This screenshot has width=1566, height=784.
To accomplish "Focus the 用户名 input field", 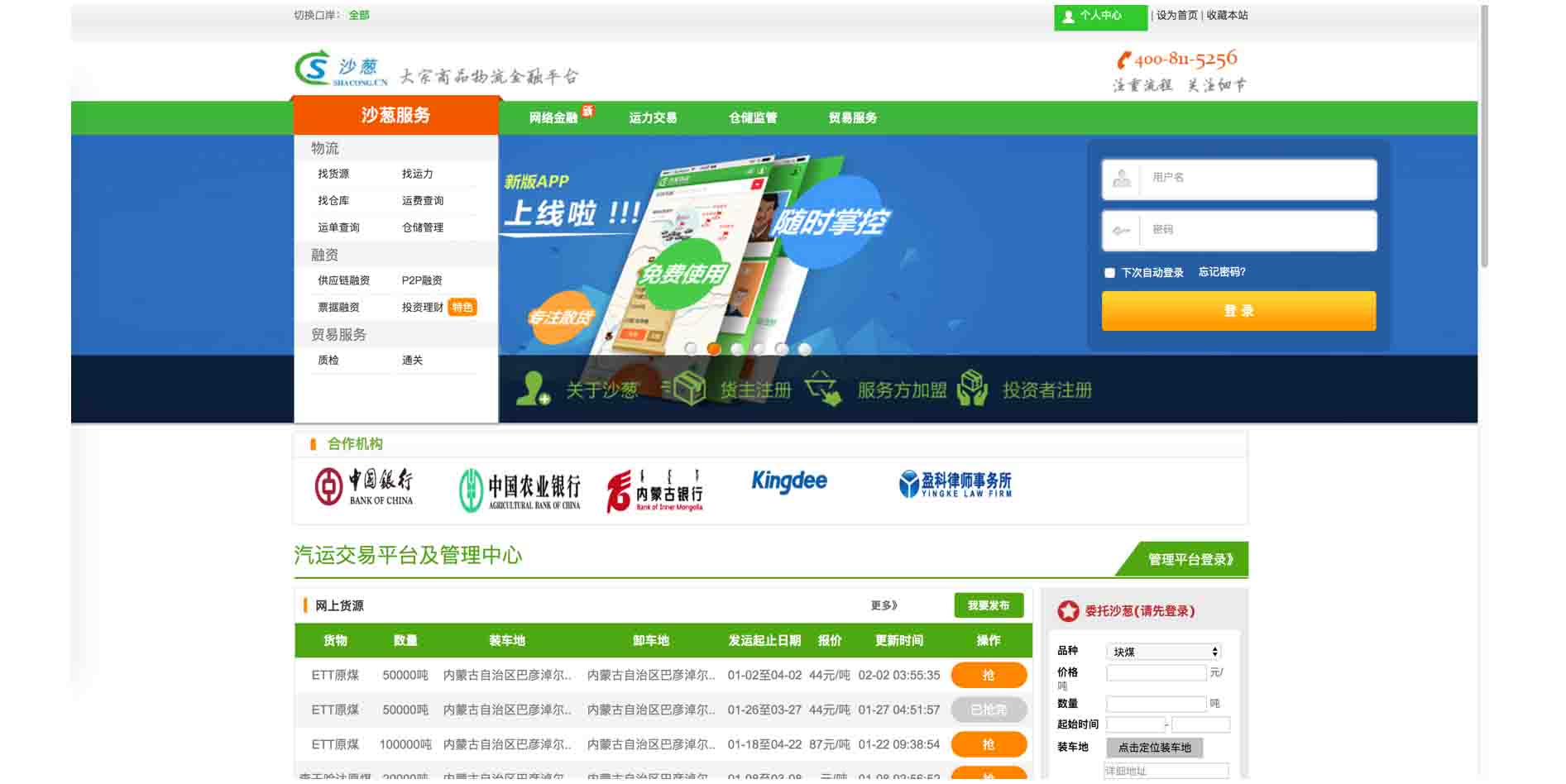I will pyautogui.click(x=1257, y=178).
